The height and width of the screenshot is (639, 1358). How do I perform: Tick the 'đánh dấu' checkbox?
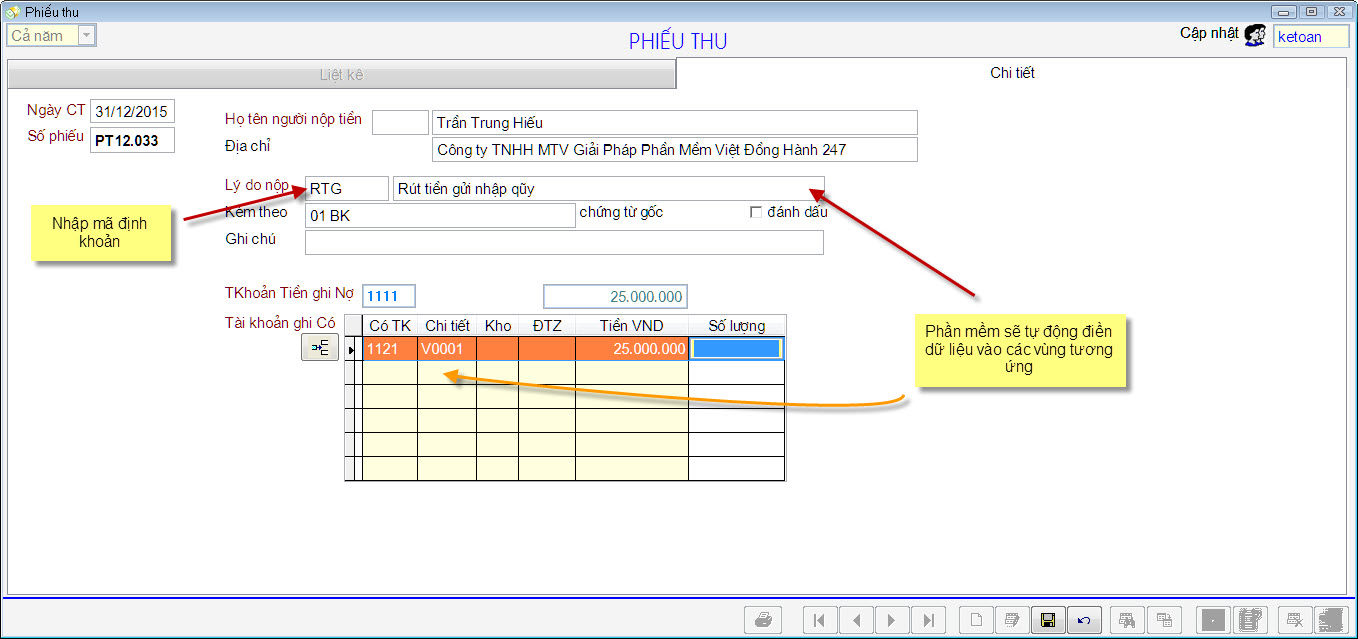tap(756, 212)
